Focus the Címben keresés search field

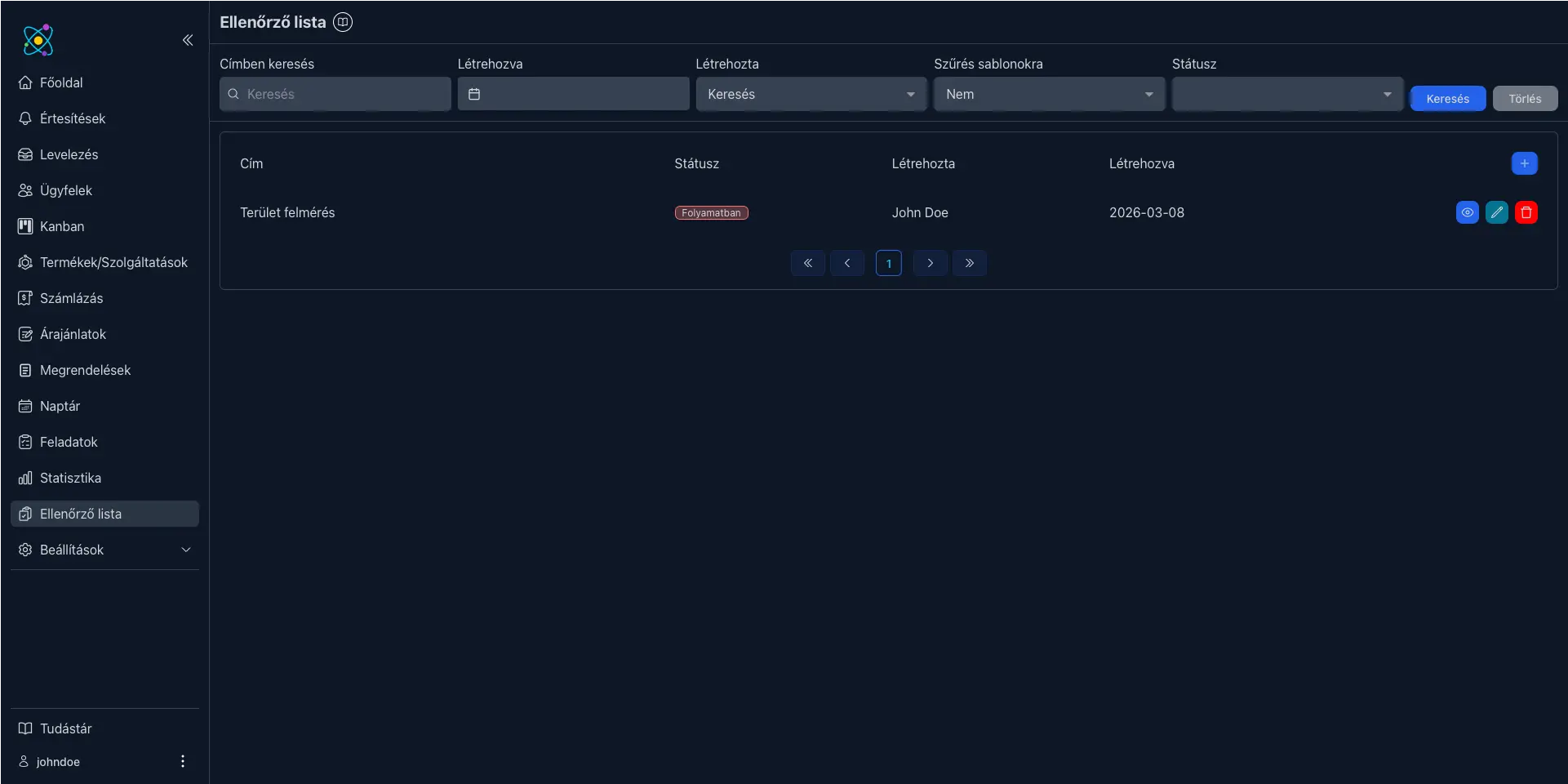coord(343,94)
